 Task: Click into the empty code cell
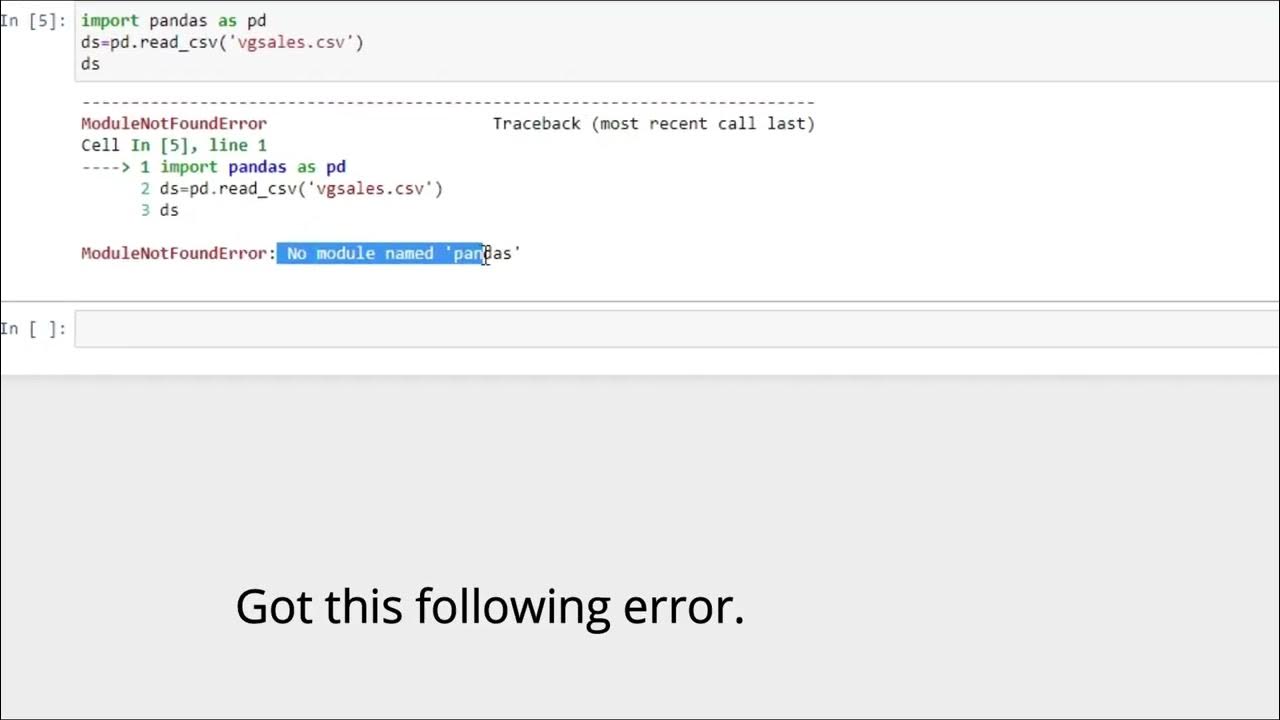pyautogui.click(x=676, y=329)
